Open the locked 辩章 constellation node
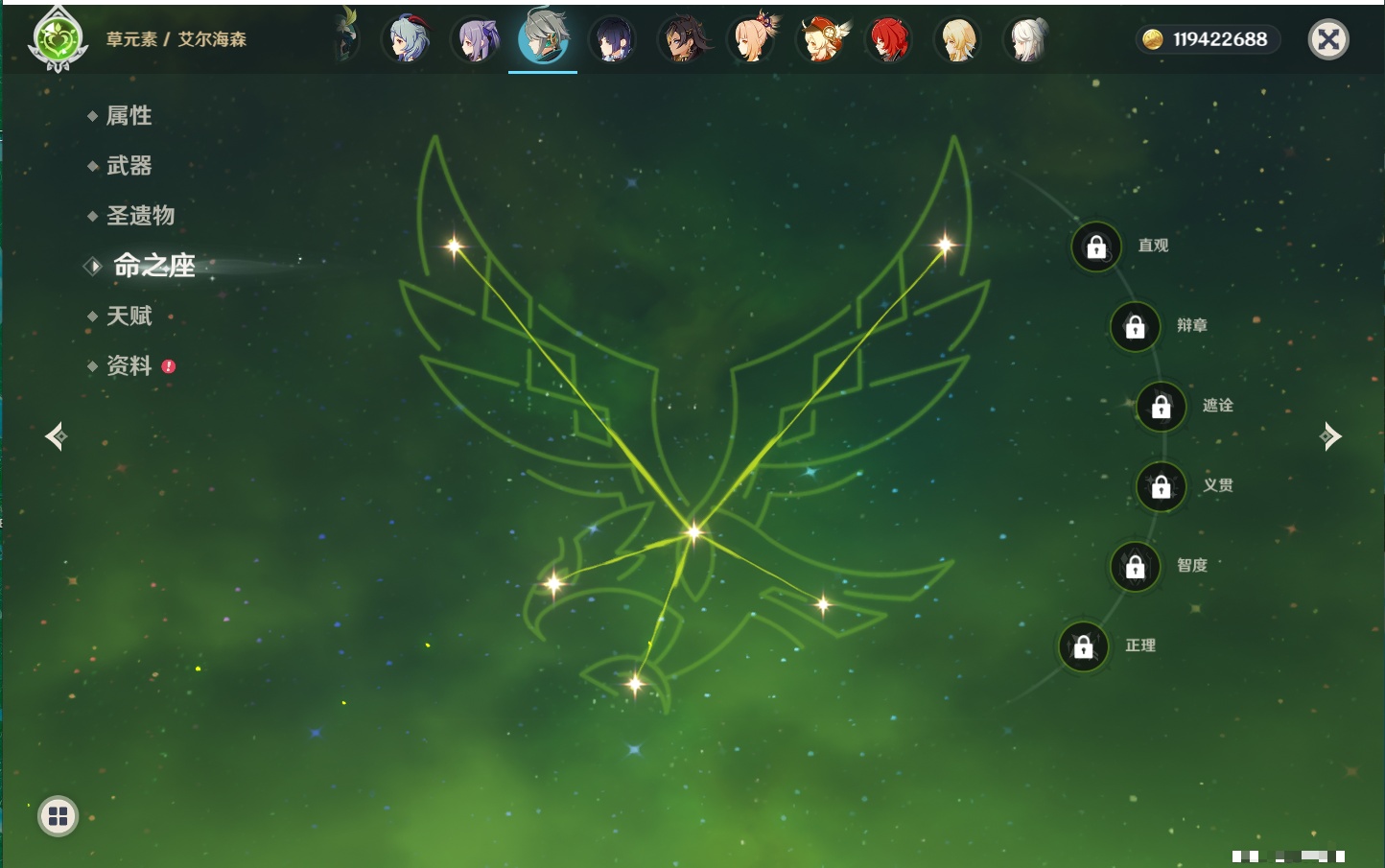1385x868 pixels. click(x=1135, y=327)
